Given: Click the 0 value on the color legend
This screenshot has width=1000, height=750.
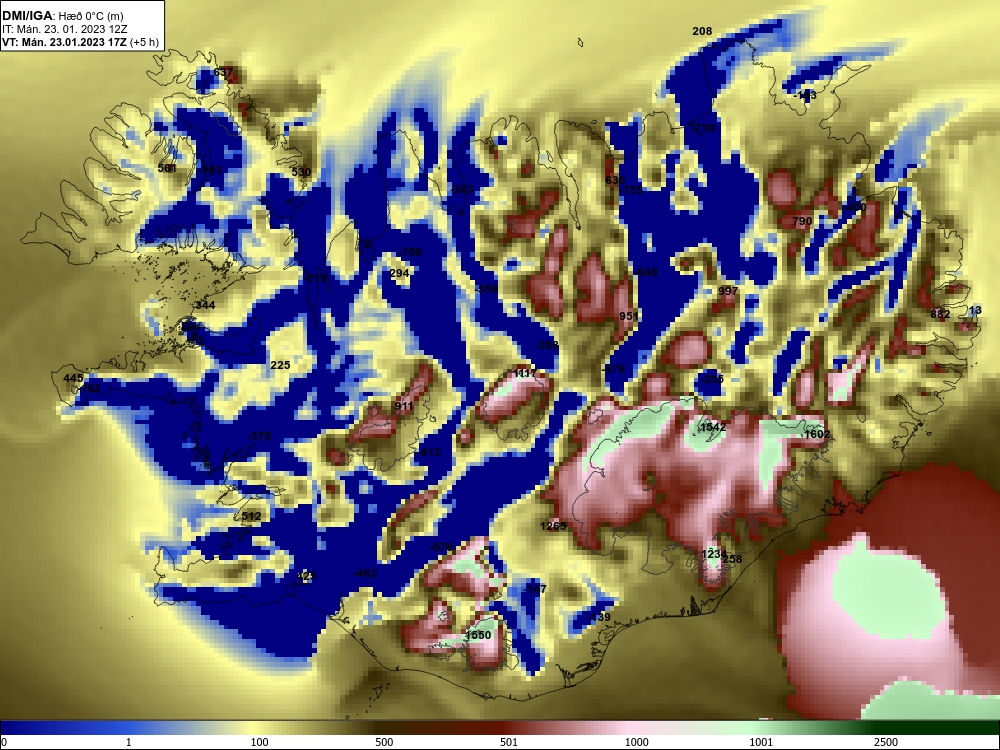Looking at the screenshot, I should click(x=4, y=742).
